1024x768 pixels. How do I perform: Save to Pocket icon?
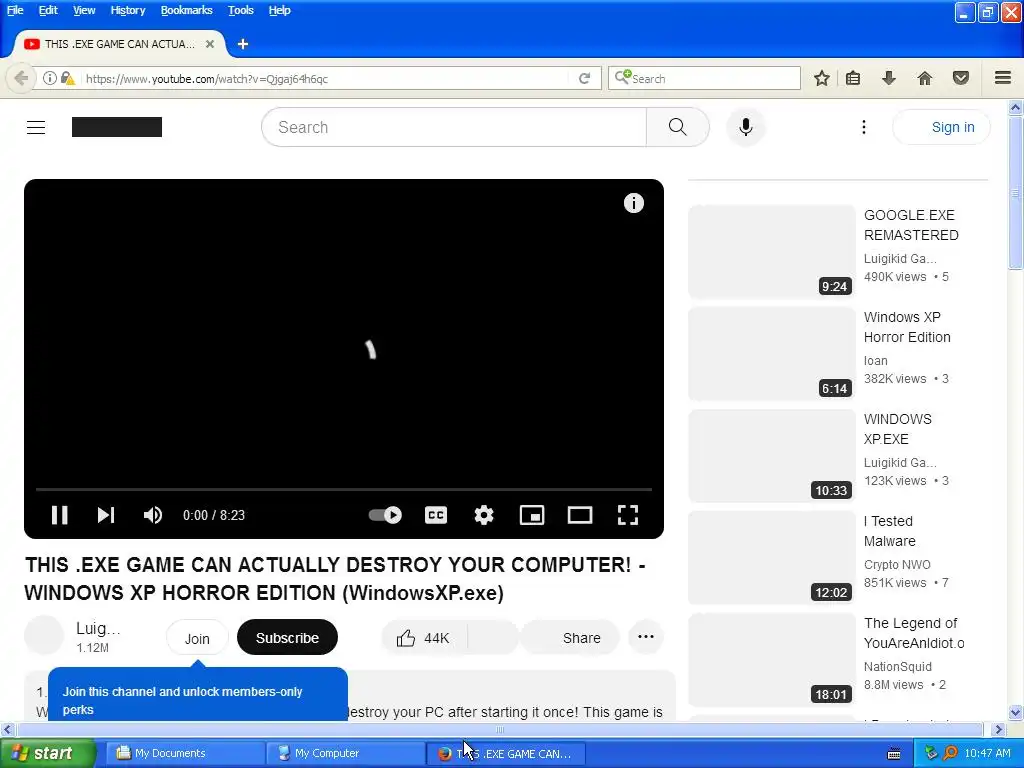pyautogui.click(x=961, y=78)
